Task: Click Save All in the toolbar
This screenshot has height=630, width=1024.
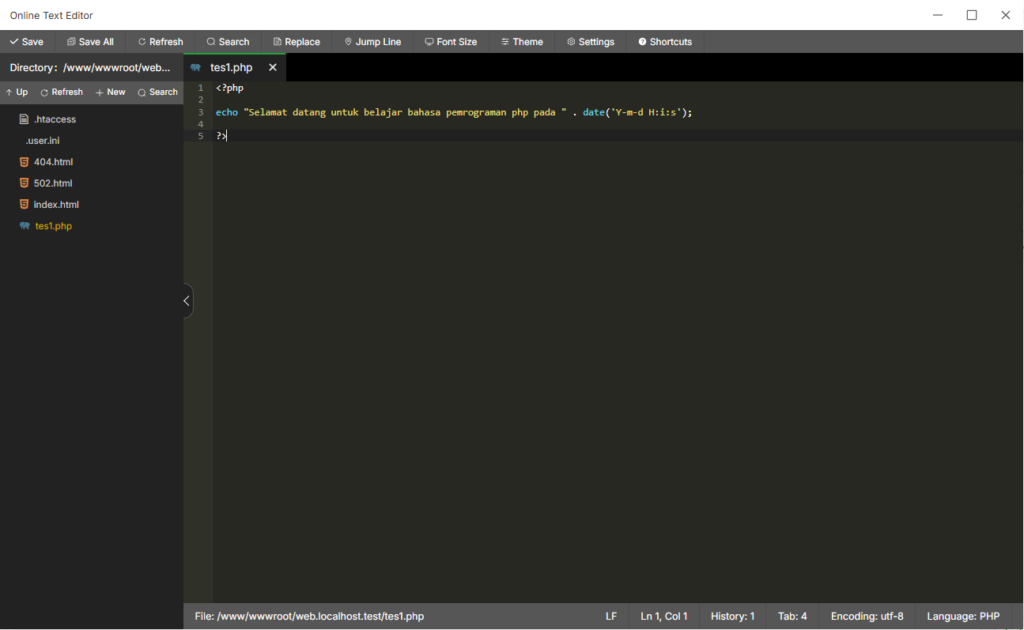Action: pos(90,42)
